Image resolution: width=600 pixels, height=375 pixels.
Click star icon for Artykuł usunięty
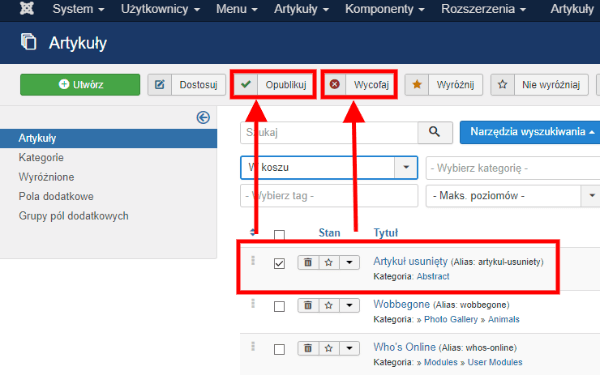329,262
